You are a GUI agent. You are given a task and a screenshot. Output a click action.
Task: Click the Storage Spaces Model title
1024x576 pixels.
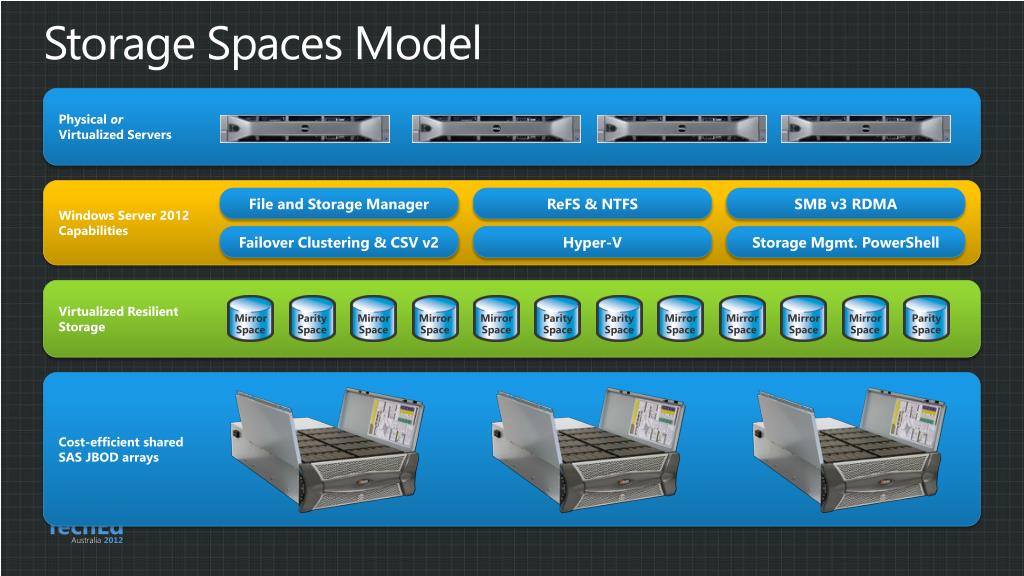263,44
